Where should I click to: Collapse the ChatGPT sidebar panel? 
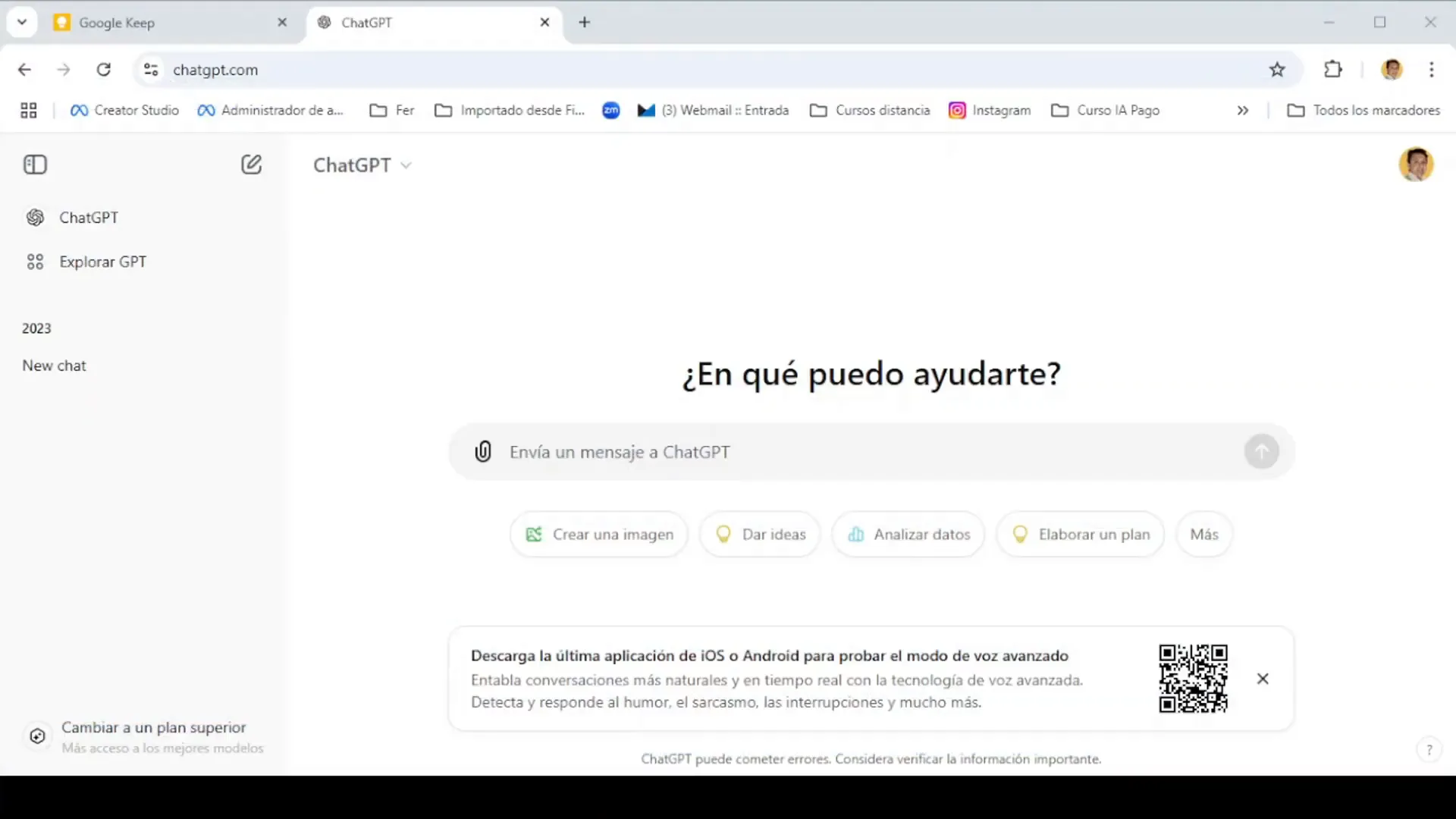coord(35,165)
